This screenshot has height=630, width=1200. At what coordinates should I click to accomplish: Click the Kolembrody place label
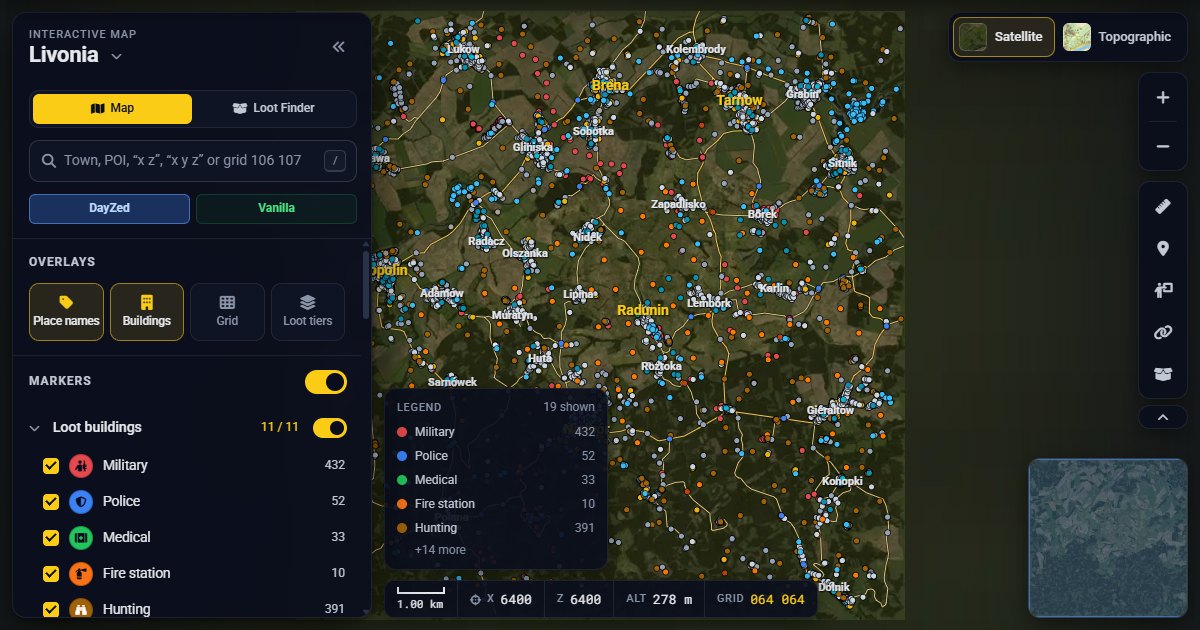tap(696, 49)
